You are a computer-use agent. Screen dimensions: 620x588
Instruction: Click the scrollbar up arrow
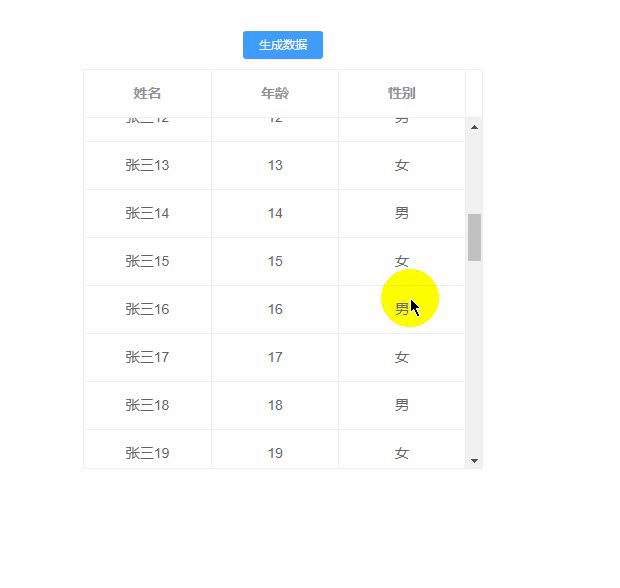[x=474, y=127]
